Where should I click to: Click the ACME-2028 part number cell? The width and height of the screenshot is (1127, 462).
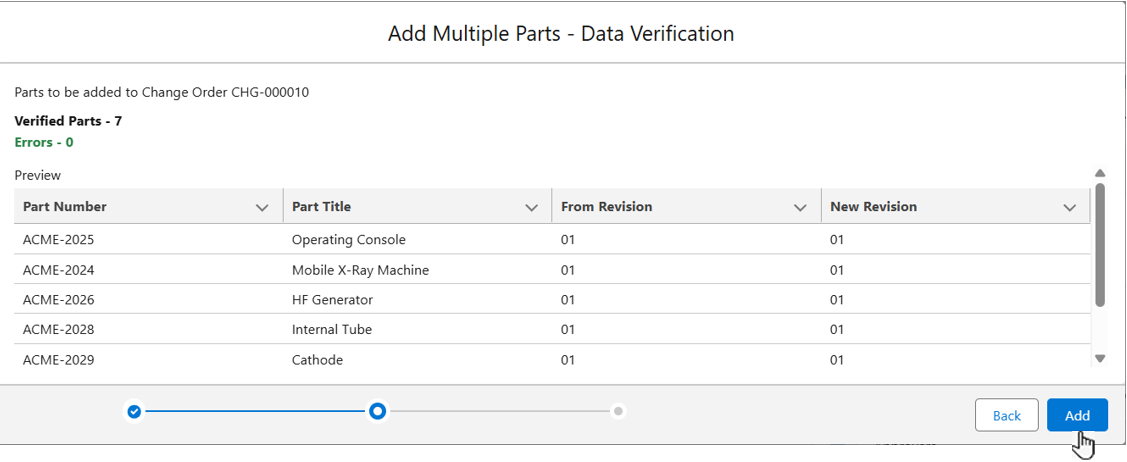point(58,330)
